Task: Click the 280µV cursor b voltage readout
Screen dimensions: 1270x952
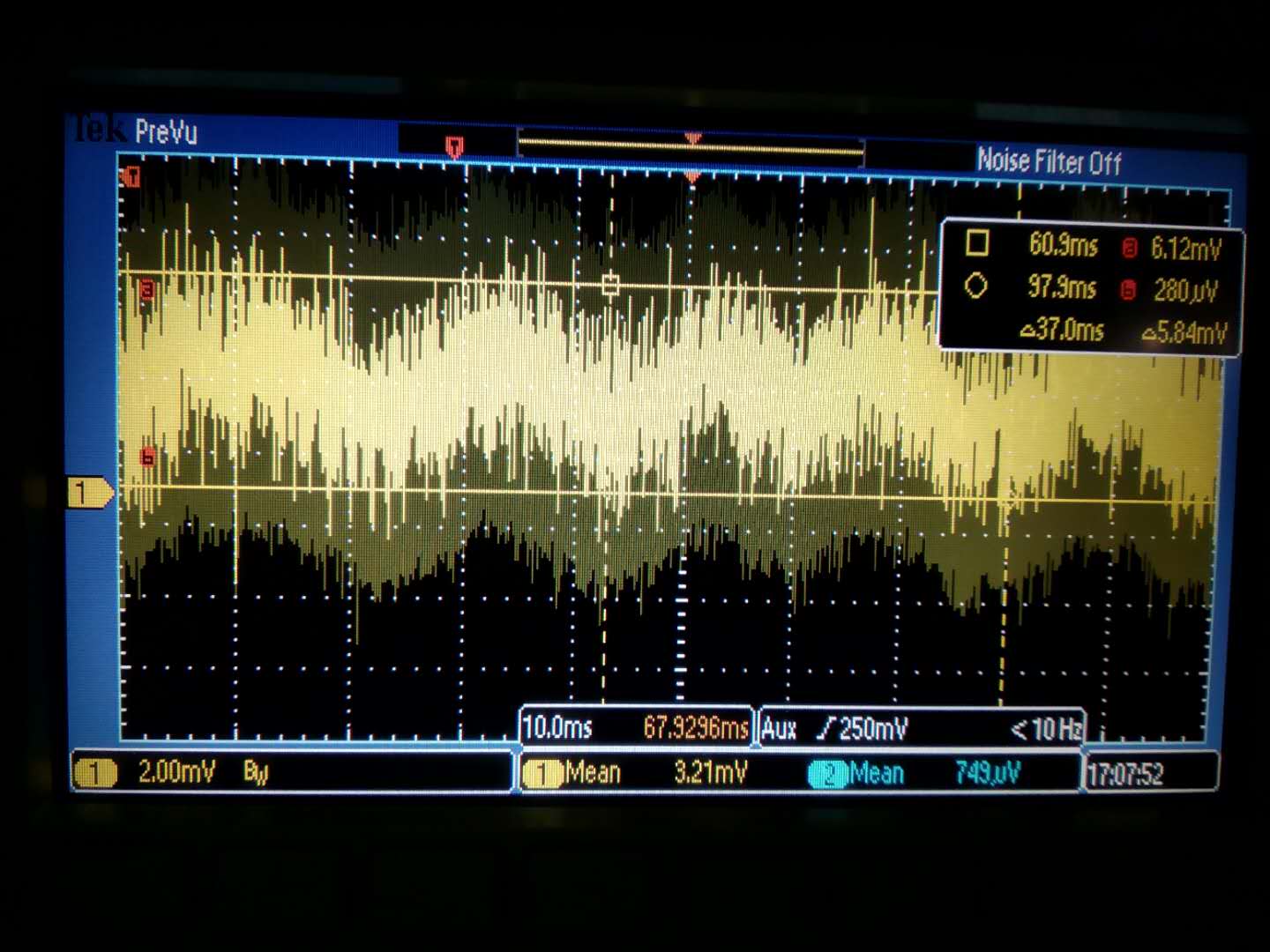Action: pyautogui.click(x=1186, y=290)
